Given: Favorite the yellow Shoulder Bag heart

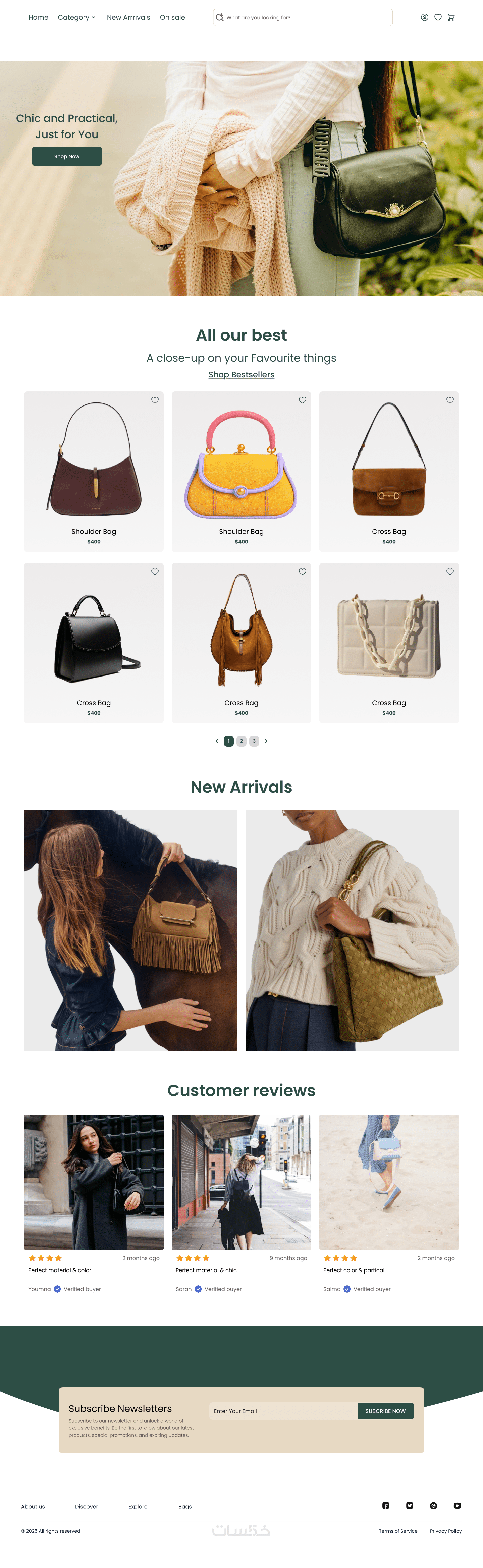Looking at the screenshot, I should (302, 400).
